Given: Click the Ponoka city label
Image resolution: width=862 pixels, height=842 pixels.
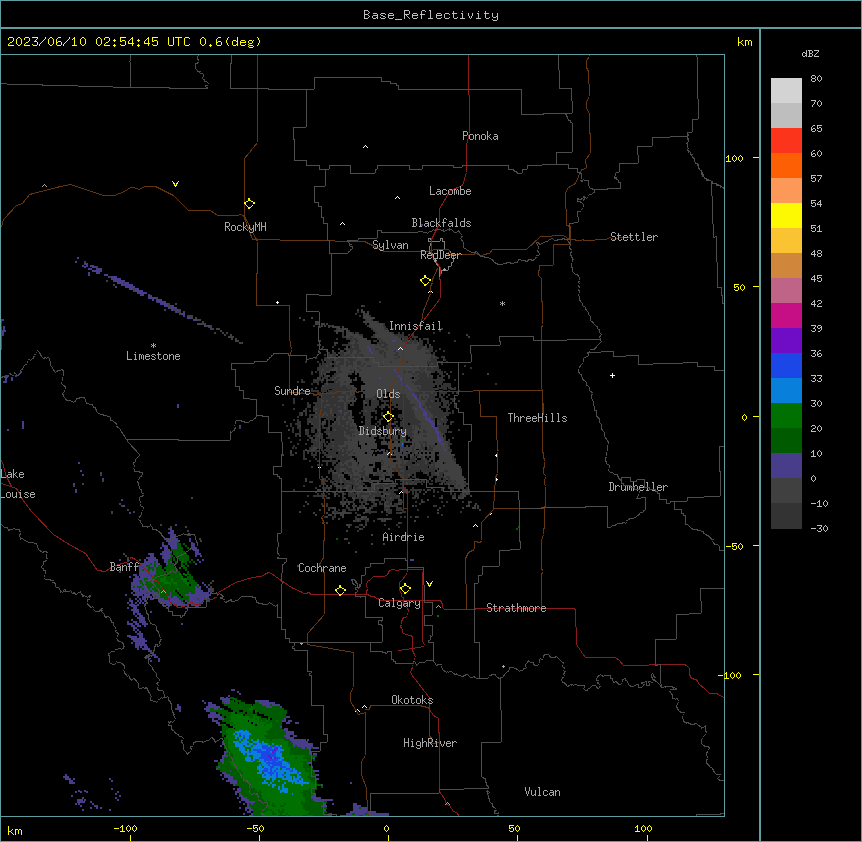Looking at the screenshot, I should pyautogui.click(x=480, y=136).
